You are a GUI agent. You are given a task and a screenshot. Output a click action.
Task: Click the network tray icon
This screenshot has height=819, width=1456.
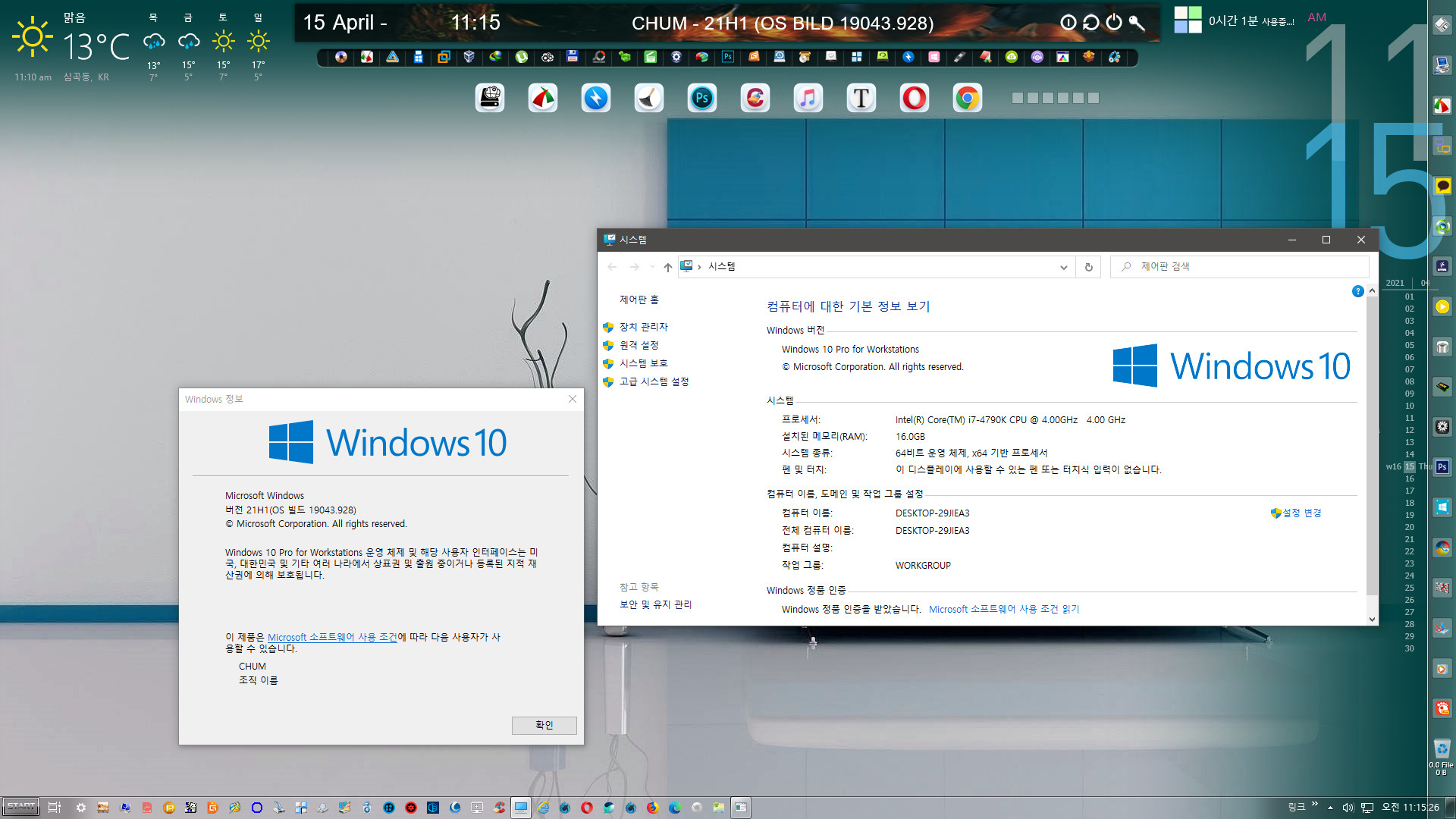(x=1367, y=808)
